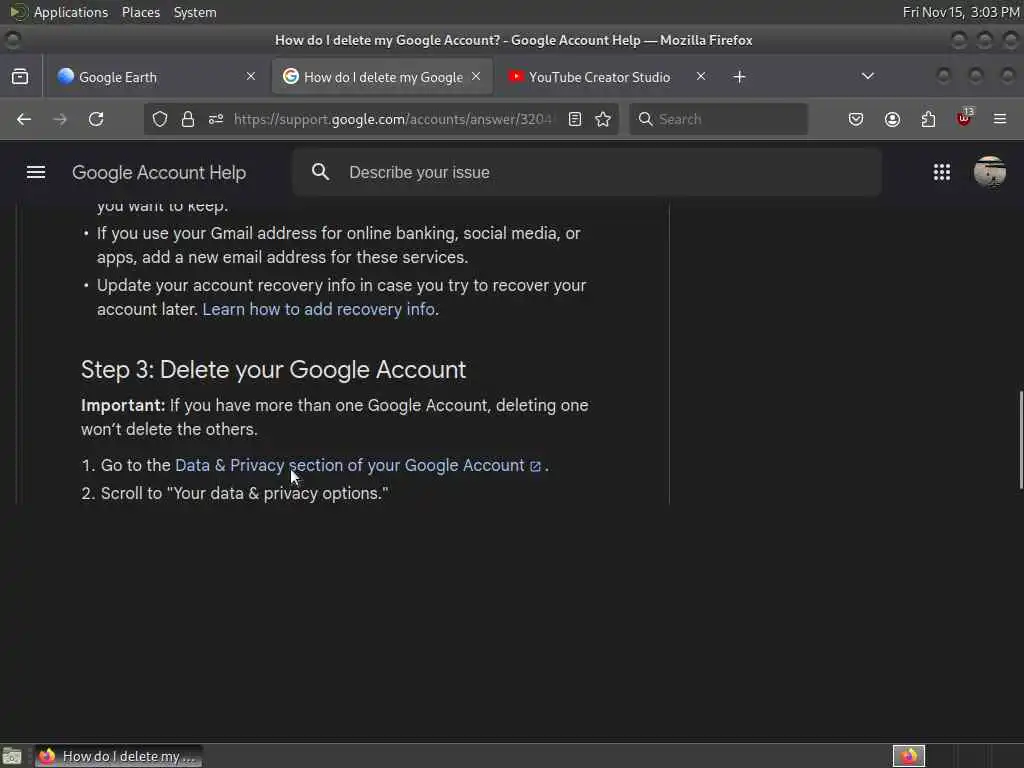Select the How do I delete my Google tab
This screenshot has width=1024, height=768.
point(381,77)
